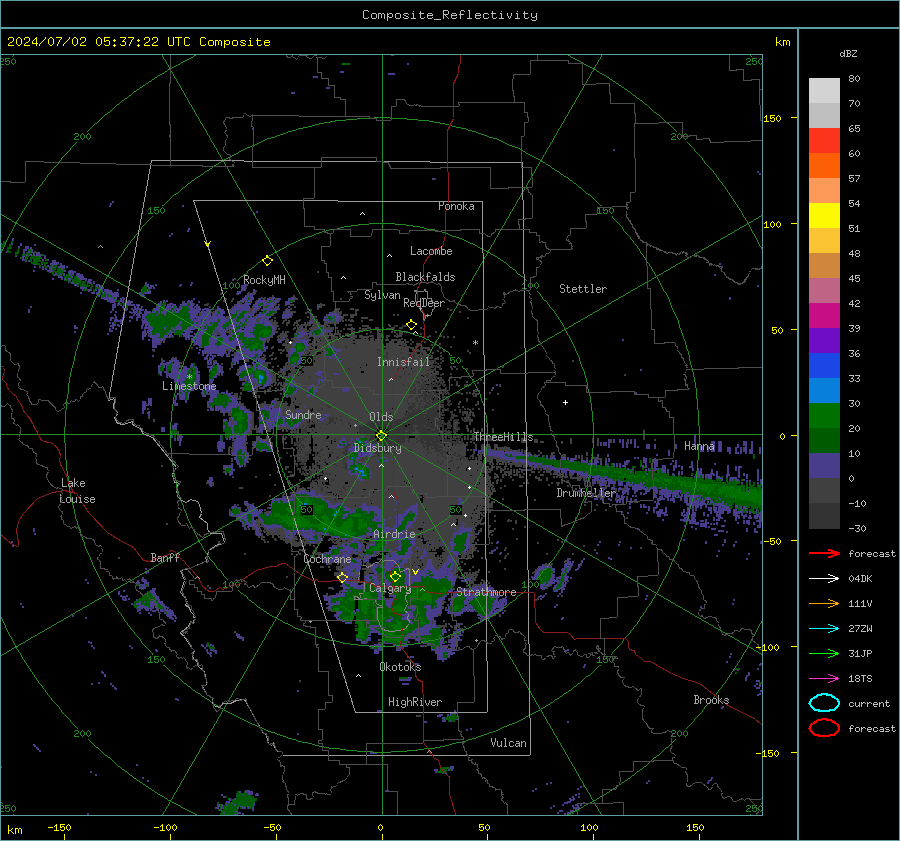Click the ThreeHills city label
Screen dimensions: 900x841
pyautogui.click(x=503, y=437)
